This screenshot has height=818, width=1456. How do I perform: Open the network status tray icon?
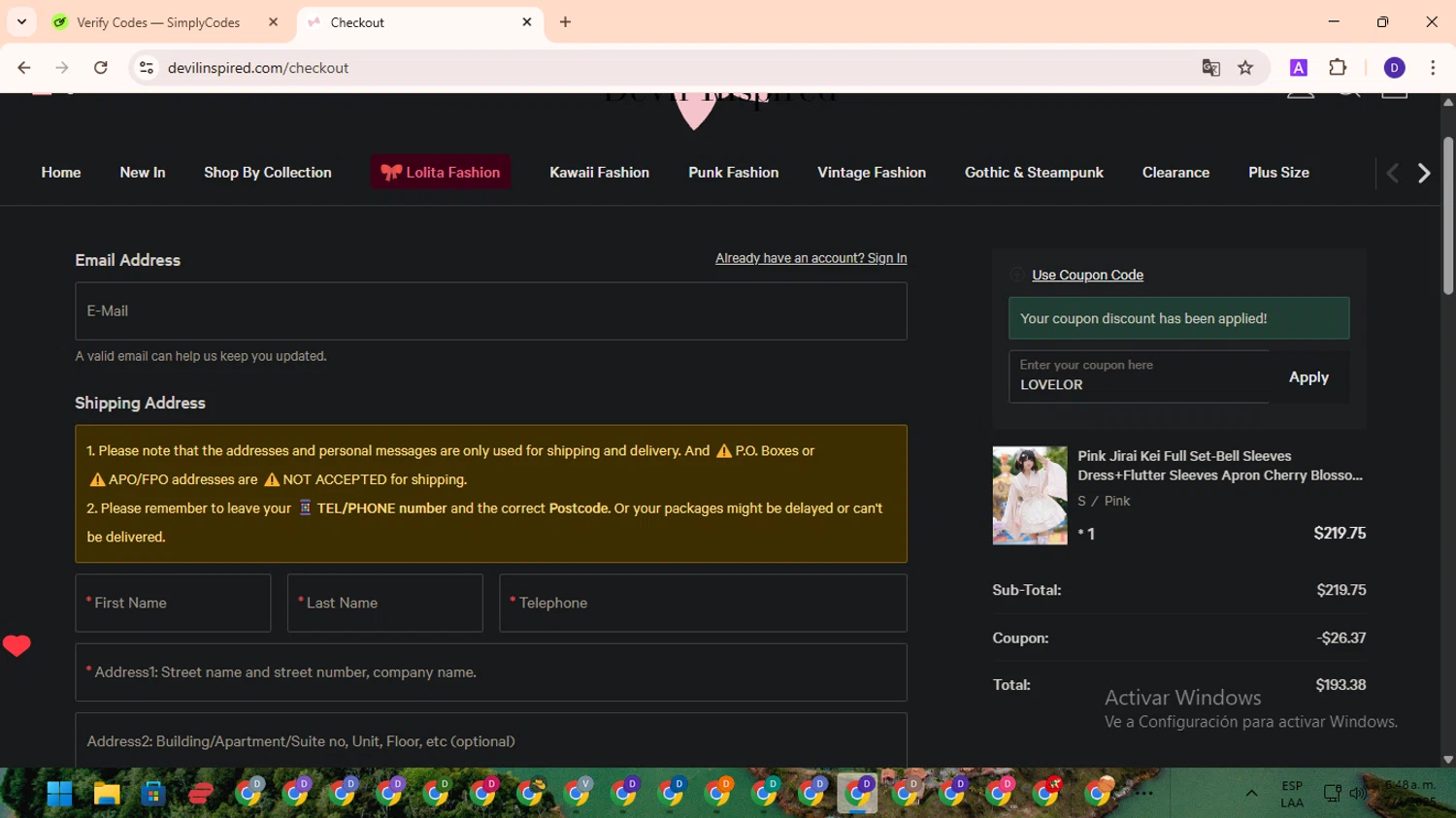click(1332, 794)
